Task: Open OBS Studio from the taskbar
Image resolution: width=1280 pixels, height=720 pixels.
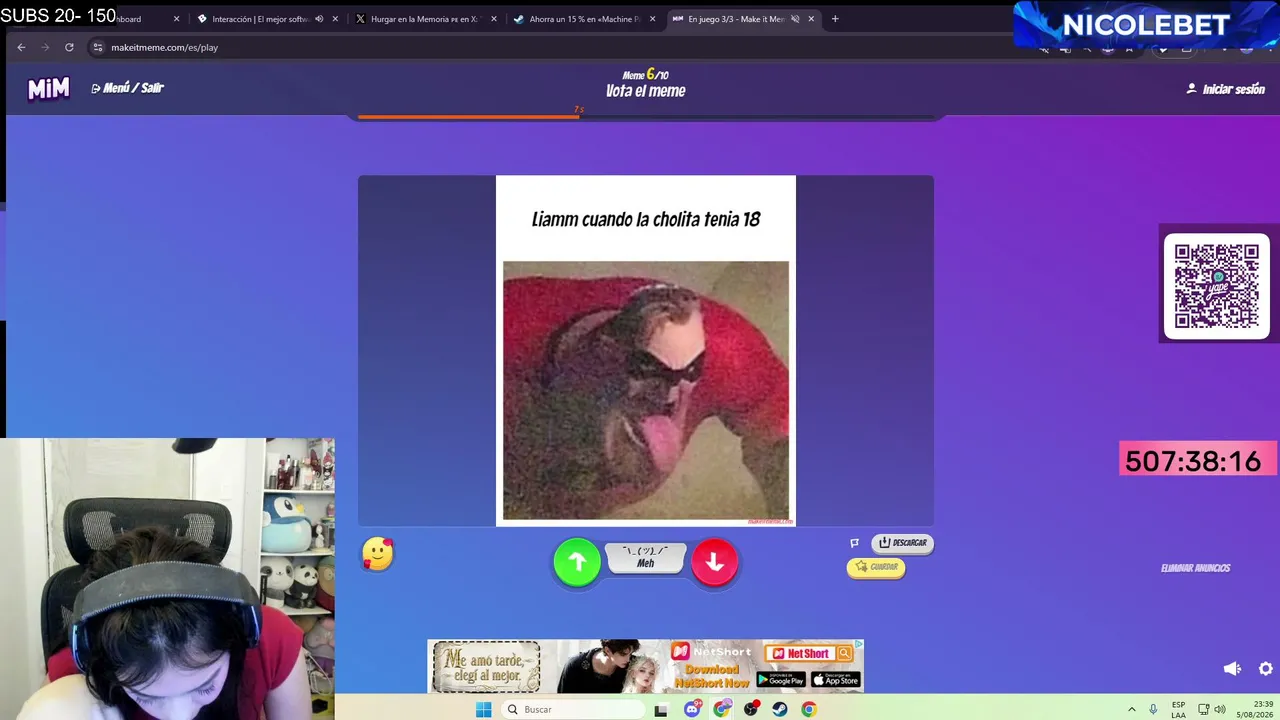Action: 751,709
